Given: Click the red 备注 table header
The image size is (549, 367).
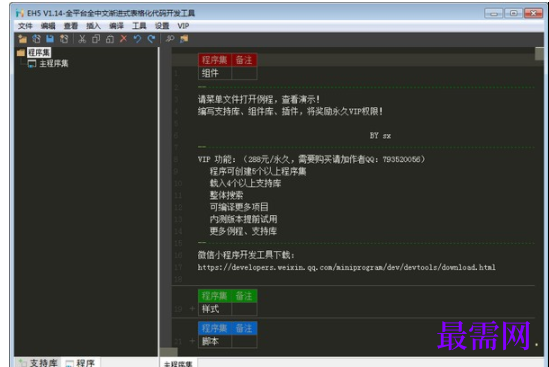Looking at the screenshot, I should coord(244,60).
